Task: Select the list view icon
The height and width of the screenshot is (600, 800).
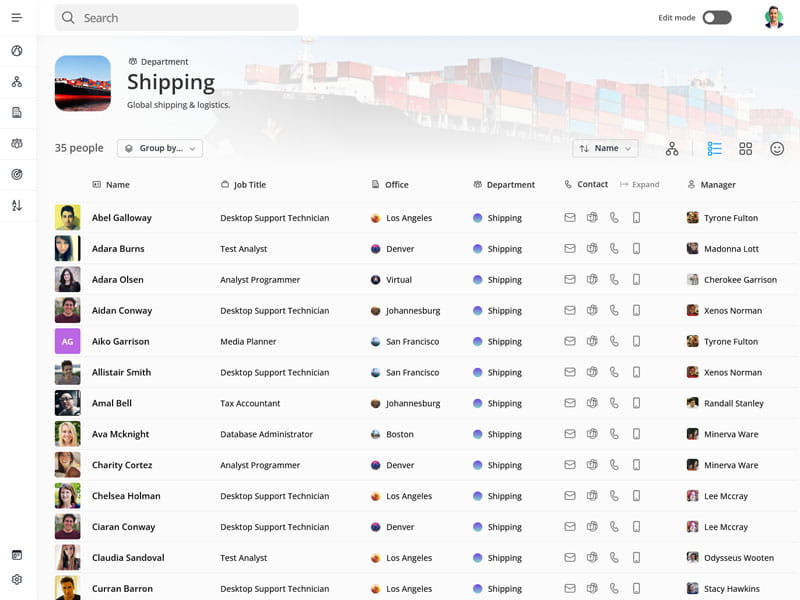Action: pos(713,148)
